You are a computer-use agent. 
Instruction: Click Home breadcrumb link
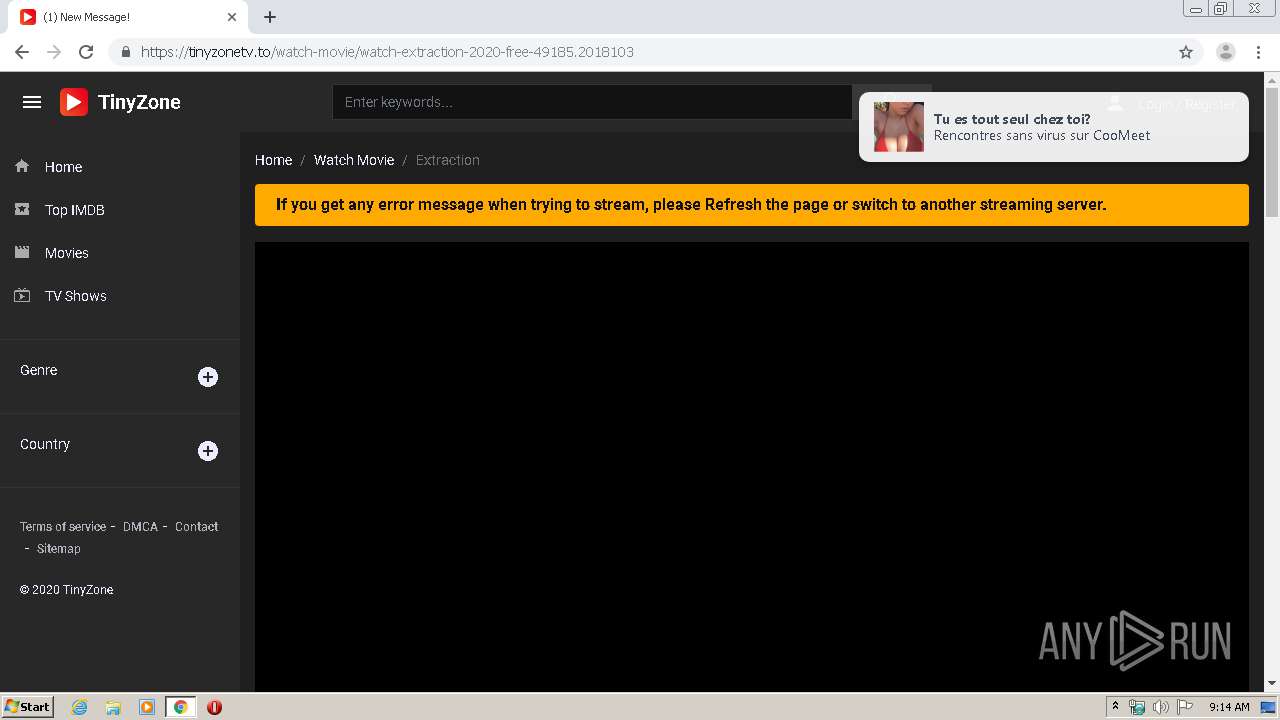(273, 160)
